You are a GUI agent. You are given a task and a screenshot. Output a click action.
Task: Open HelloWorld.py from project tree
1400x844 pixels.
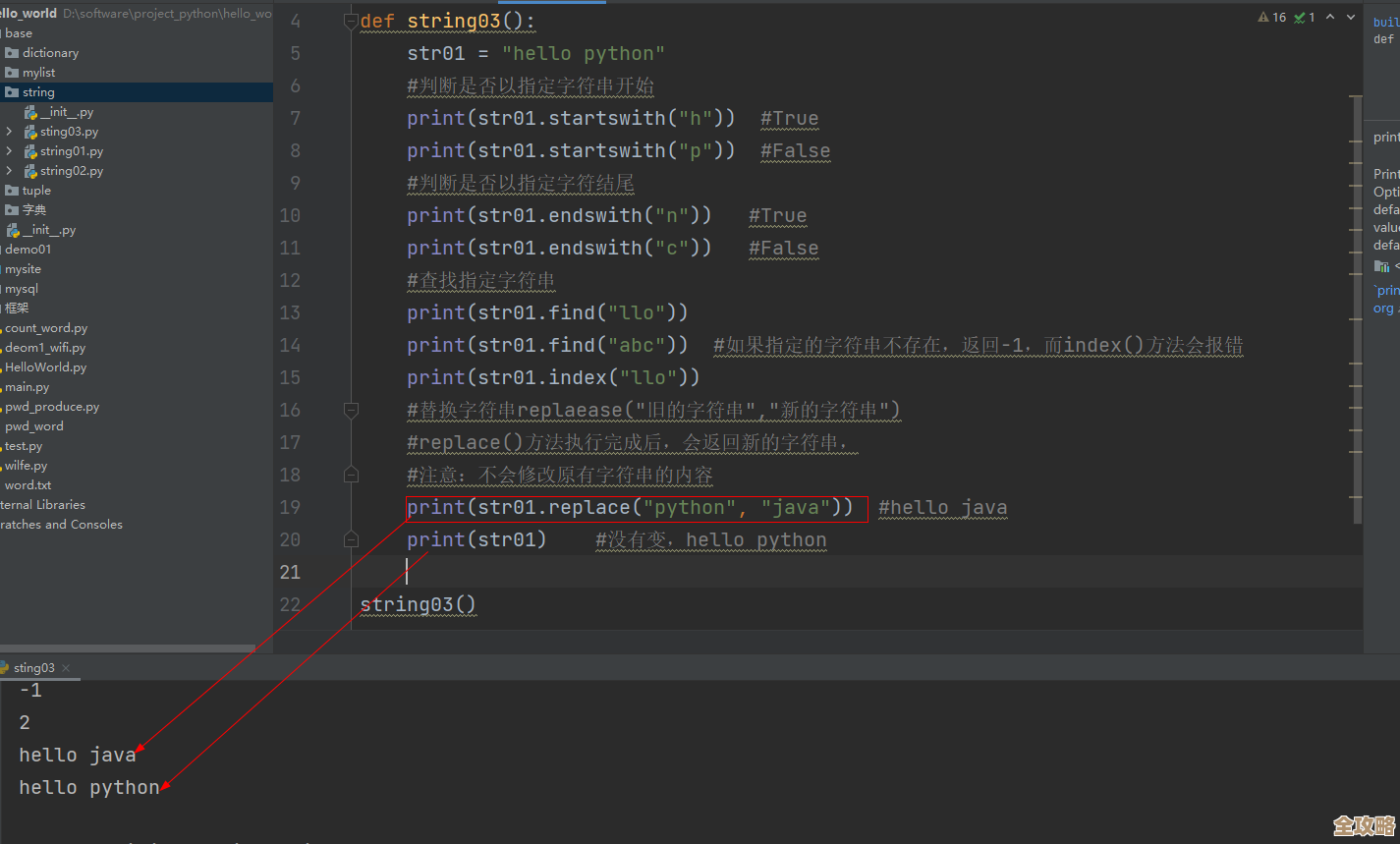point(45,367)
